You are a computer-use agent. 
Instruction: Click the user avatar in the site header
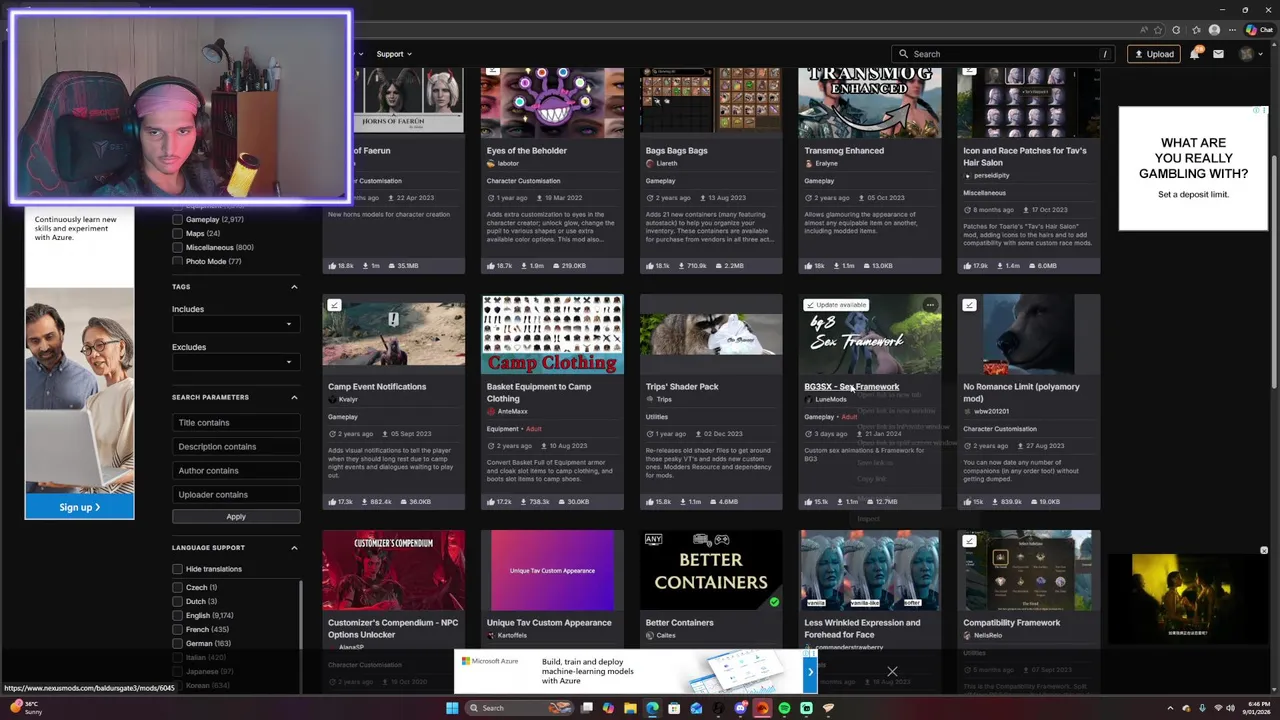(x=1245, y=54)
